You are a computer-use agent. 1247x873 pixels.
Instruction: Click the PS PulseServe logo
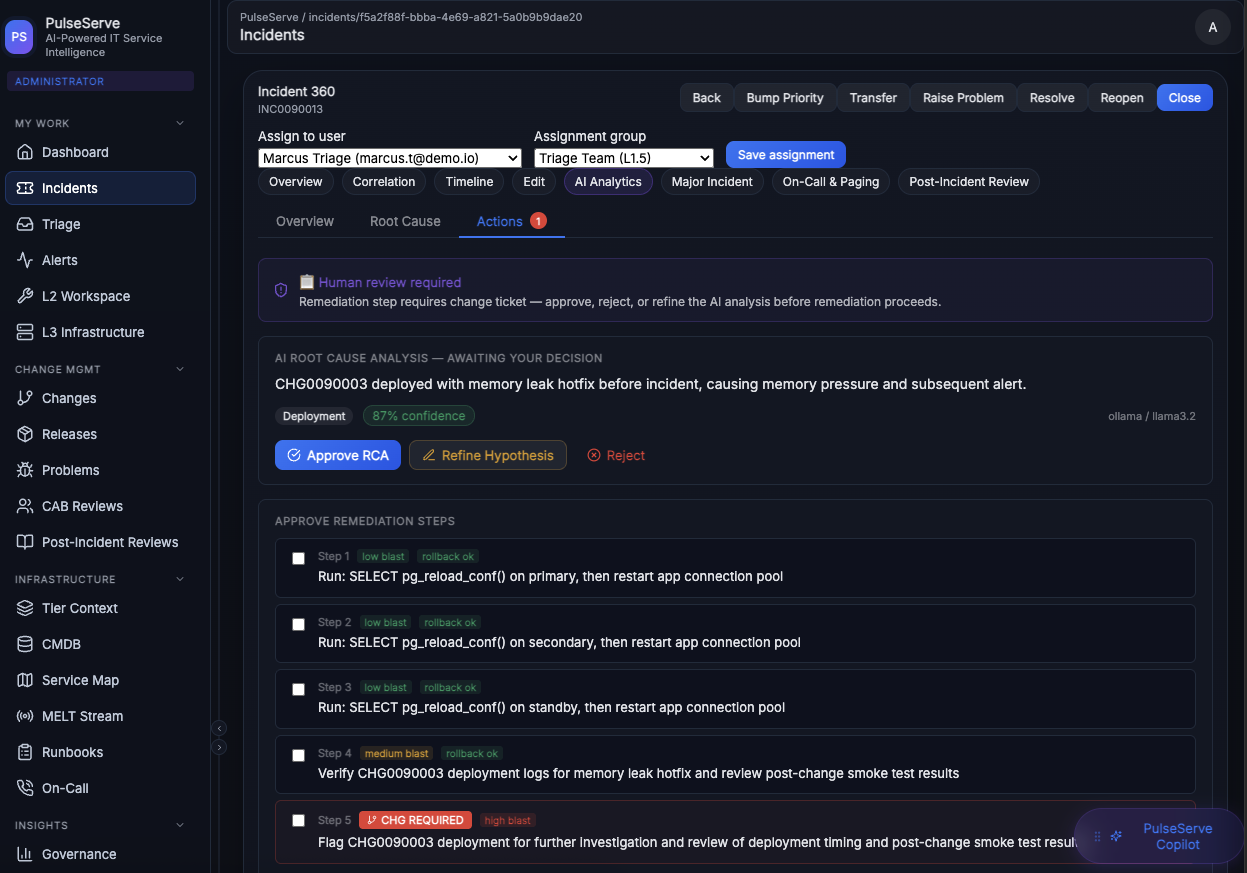[x=20, y=37]
